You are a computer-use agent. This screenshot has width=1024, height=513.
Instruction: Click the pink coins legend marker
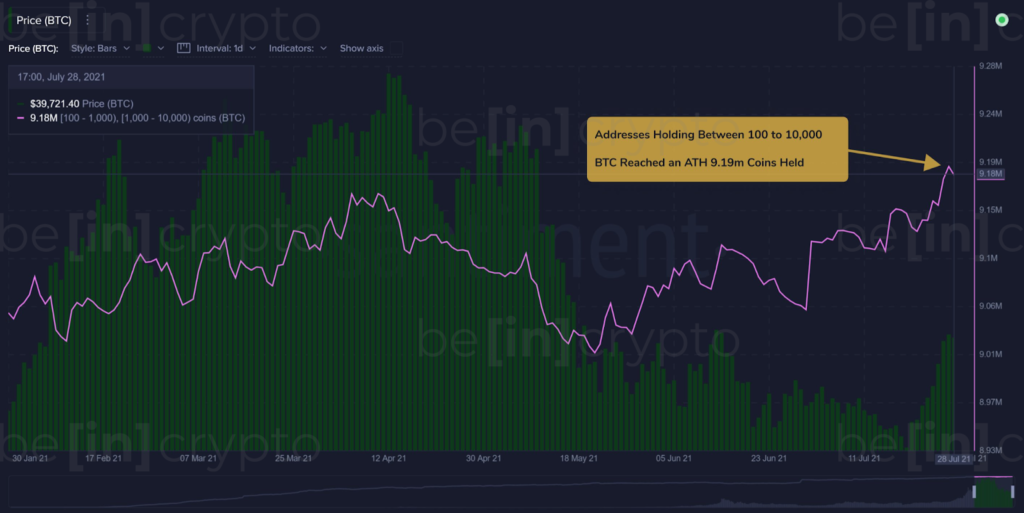20,118
